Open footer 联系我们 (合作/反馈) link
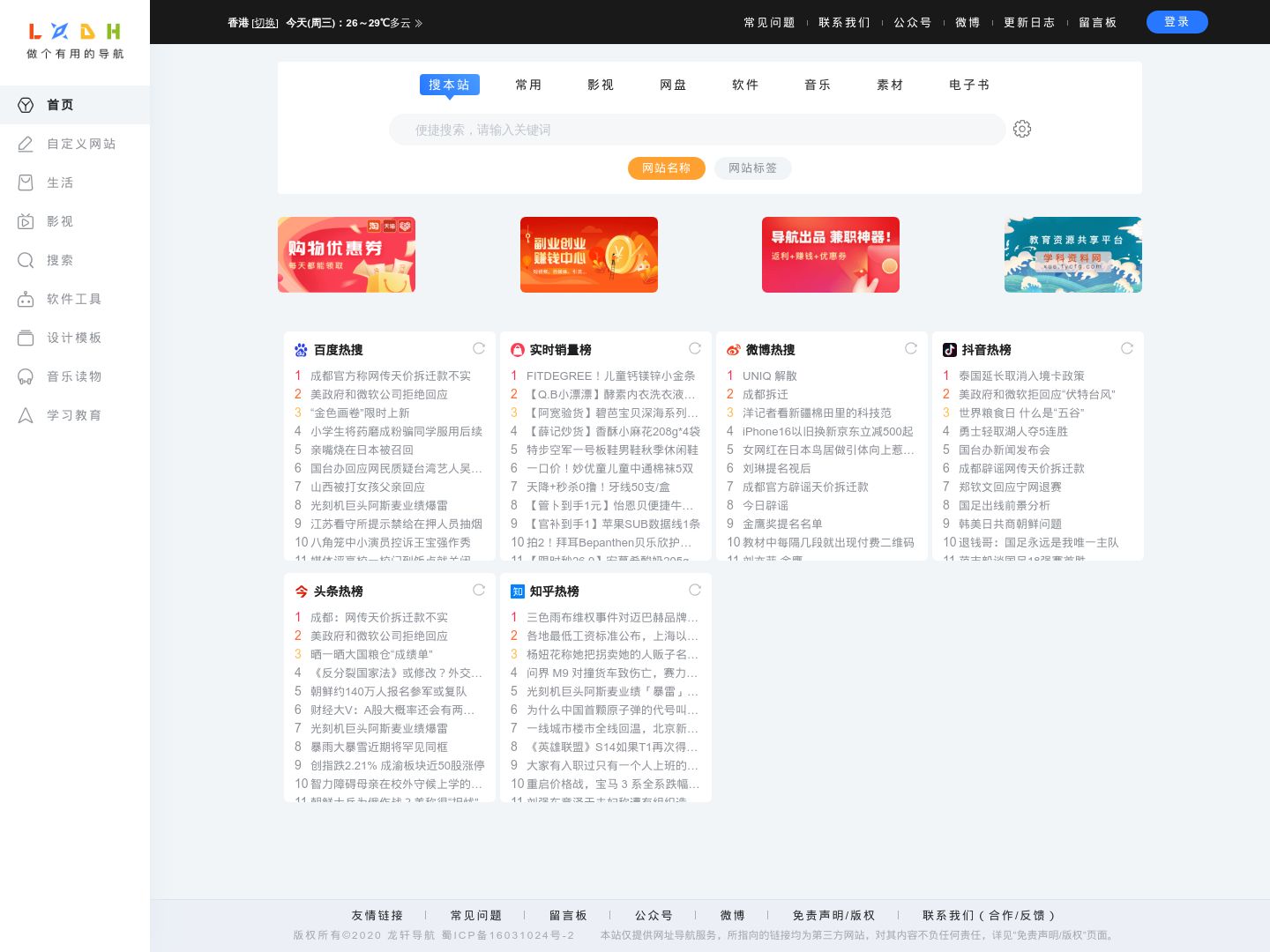Image resolution: width=1270 pixels, height=952 pixels. click(x=989, y=916)
